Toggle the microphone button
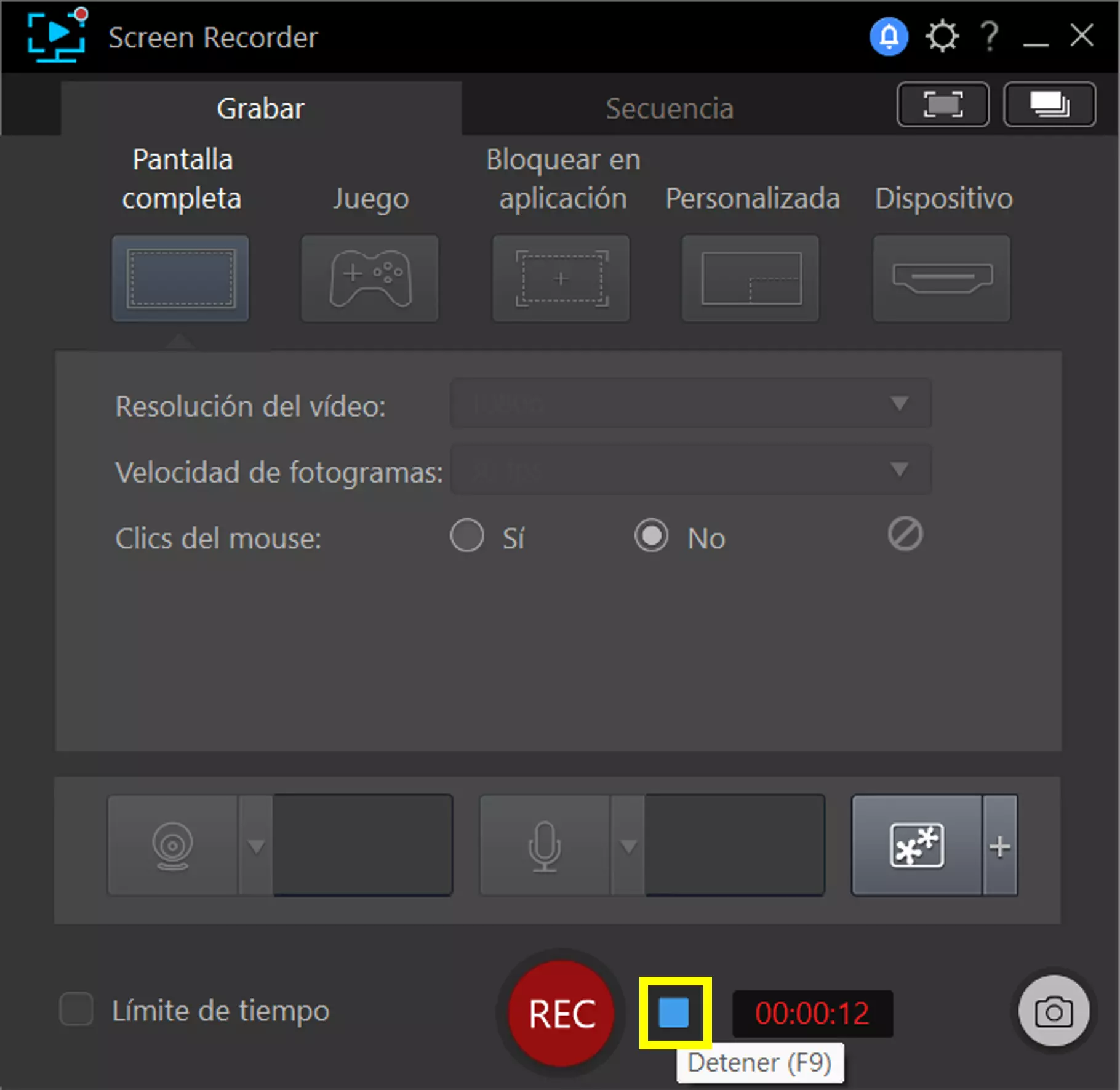Image resolution: width=1120 pixels, height=1090 pixels. (x=545, y=845)
